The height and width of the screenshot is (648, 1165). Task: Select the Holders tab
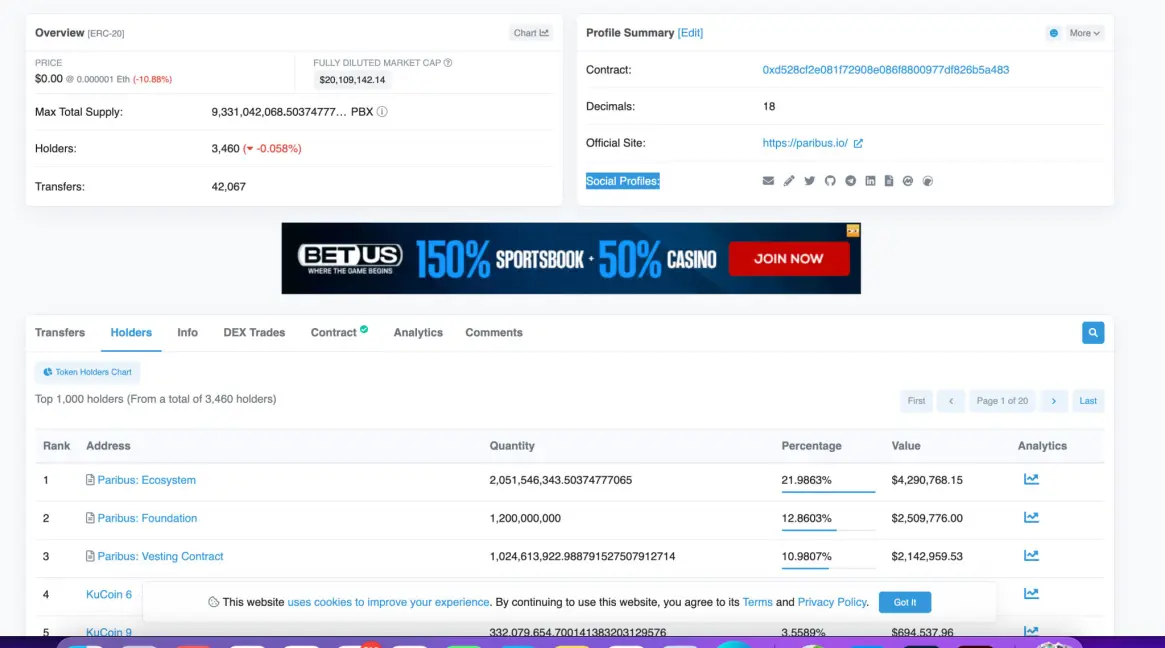[x=131, y=332]
